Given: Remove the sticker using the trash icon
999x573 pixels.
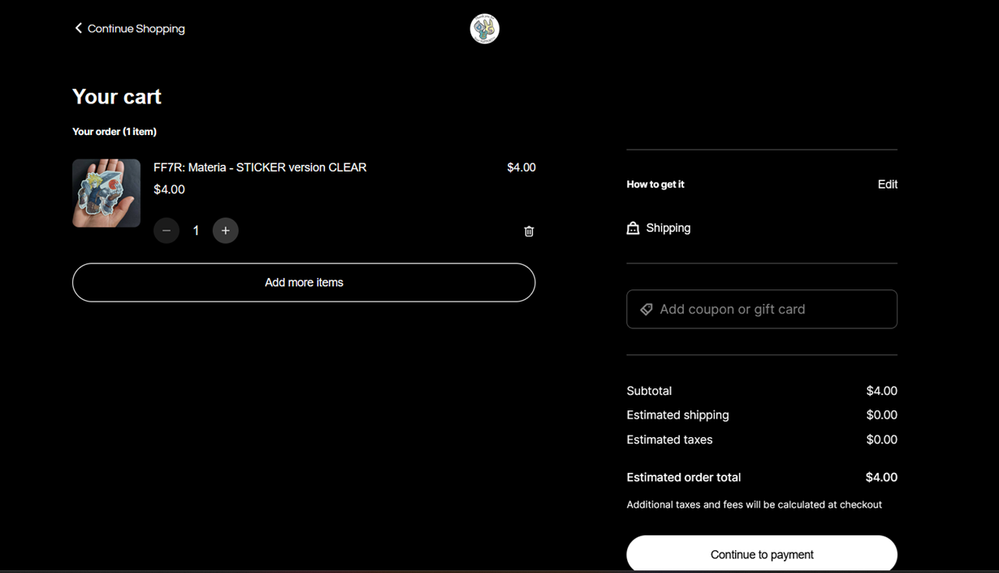Looking at the screenshot, I should pyautogui.click(x=529, y=231).
